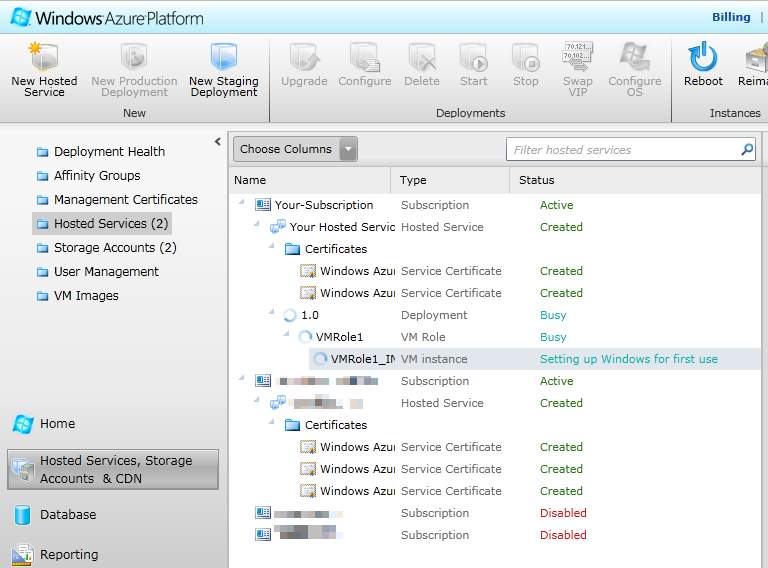This screenshot has height=568, width=768.
Task: Open the Billing link
Action: pyautogui.click(x=731, y=17)
